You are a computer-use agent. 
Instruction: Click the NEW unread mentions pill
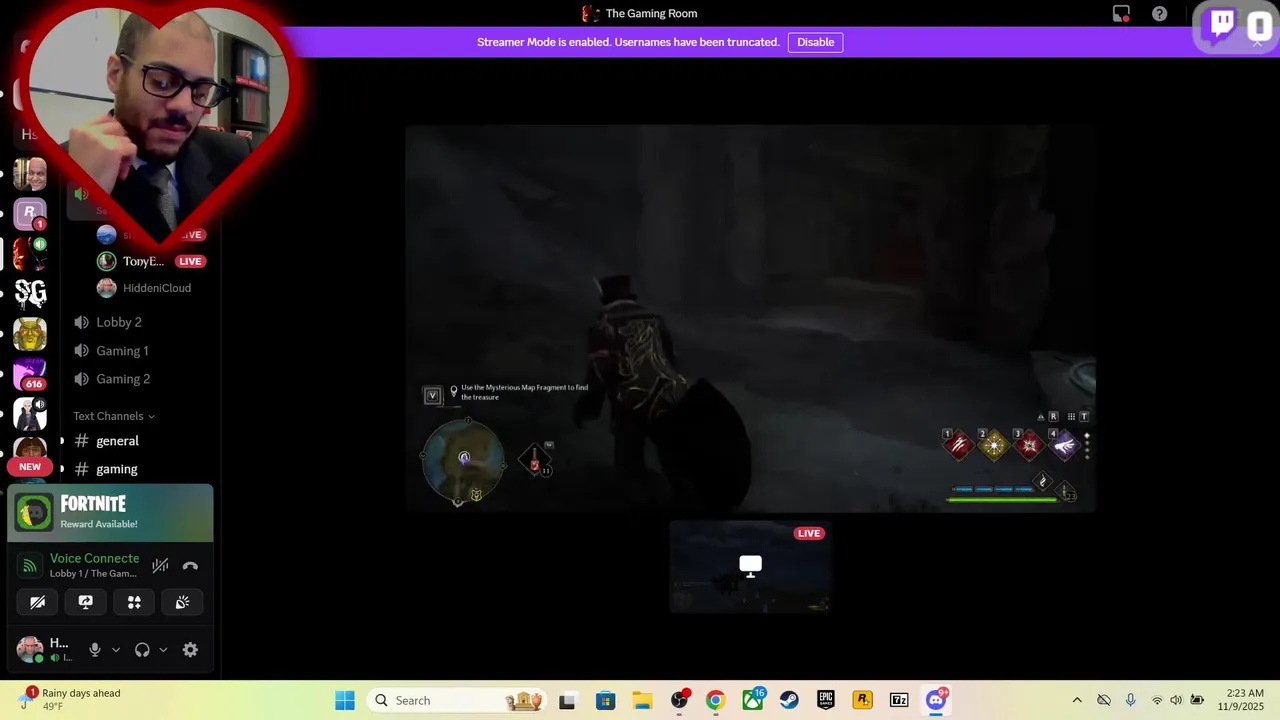(30, 467)
